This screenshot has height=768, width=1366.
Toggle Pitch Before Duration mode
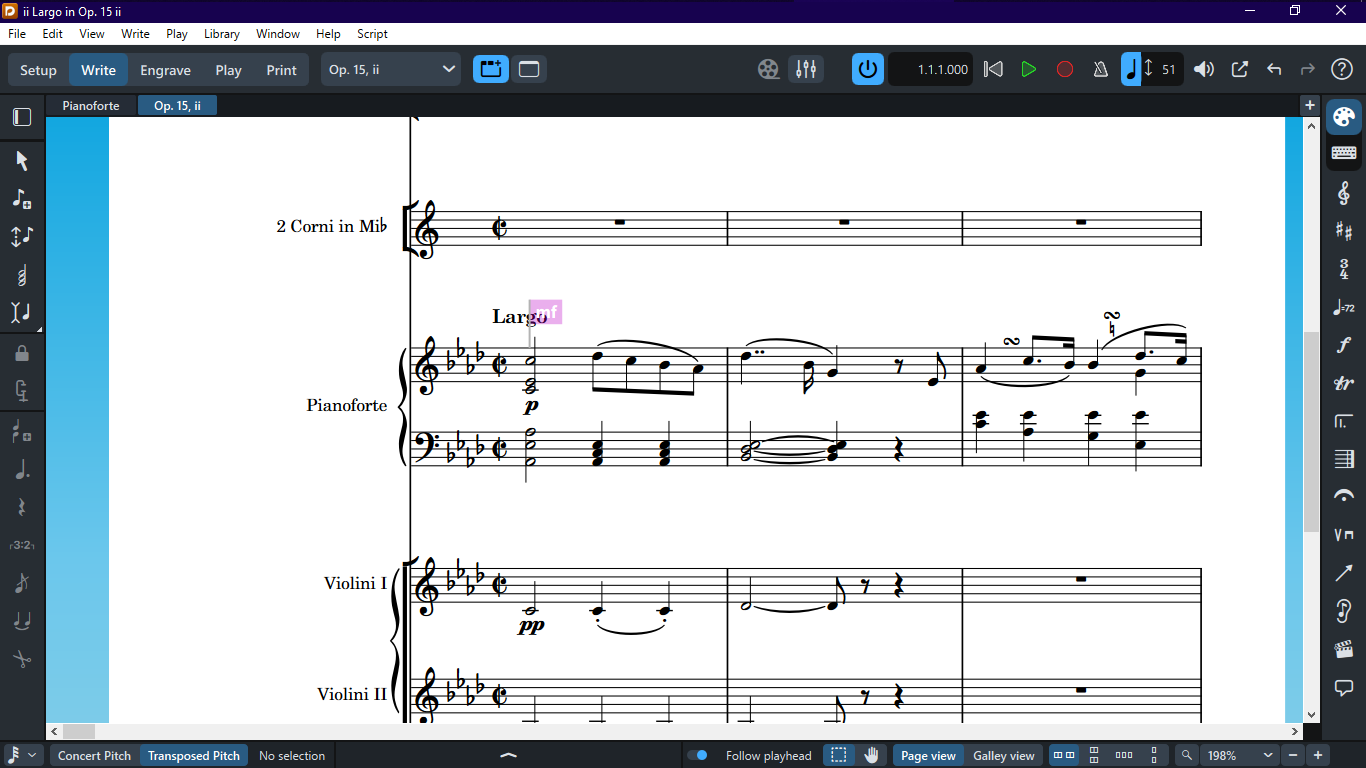pos(22,237)
